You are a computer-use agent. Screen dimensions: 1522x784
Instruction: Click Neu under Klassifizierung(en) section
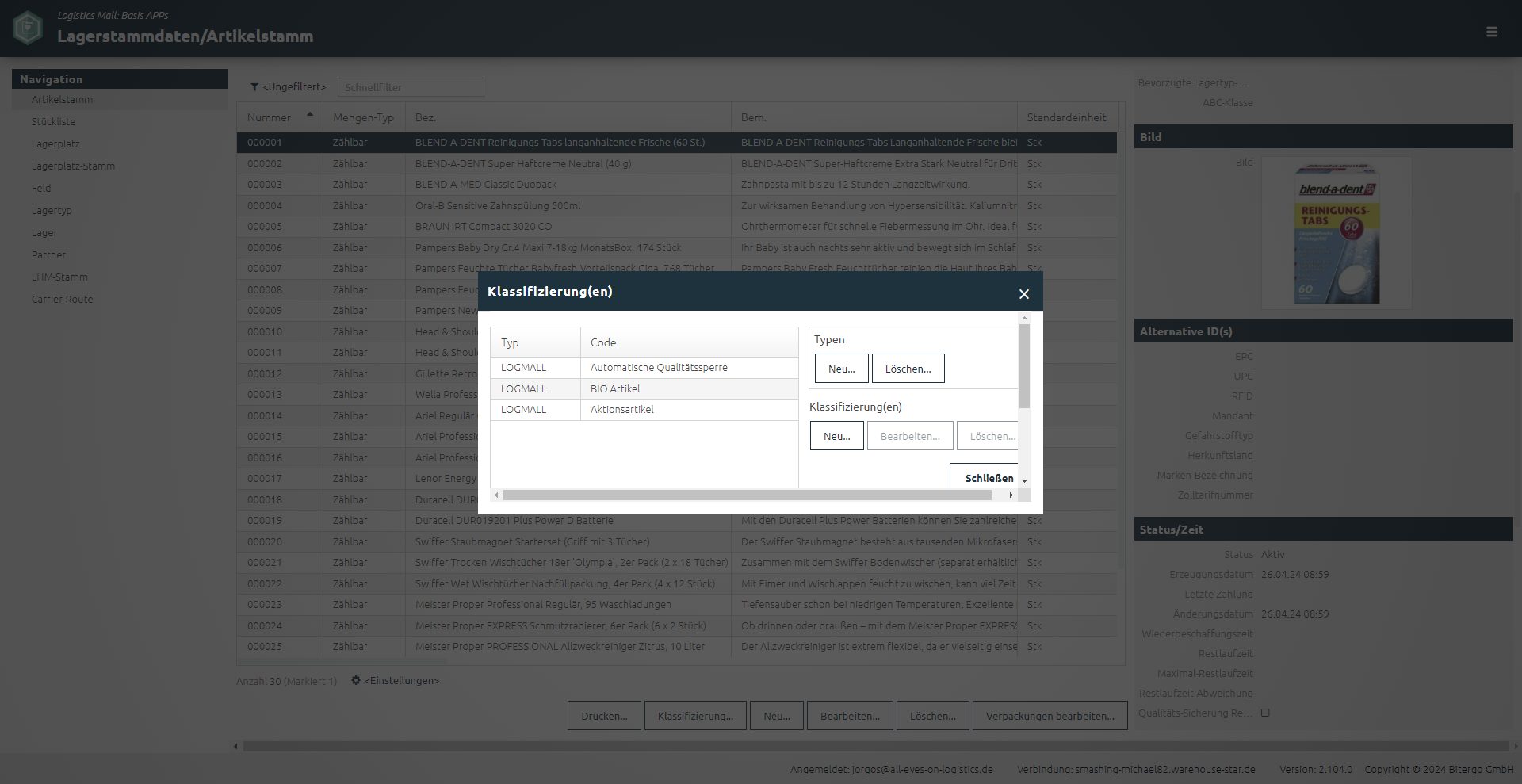[x=837, y=436]
